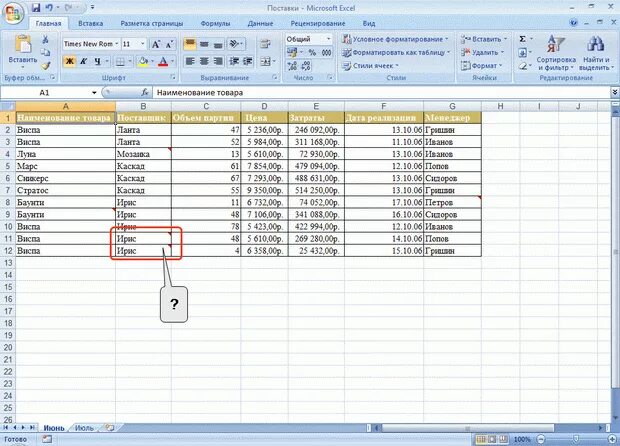
Task: Toggle underline formatting (Ч)
Action: (x=97, y=61)
